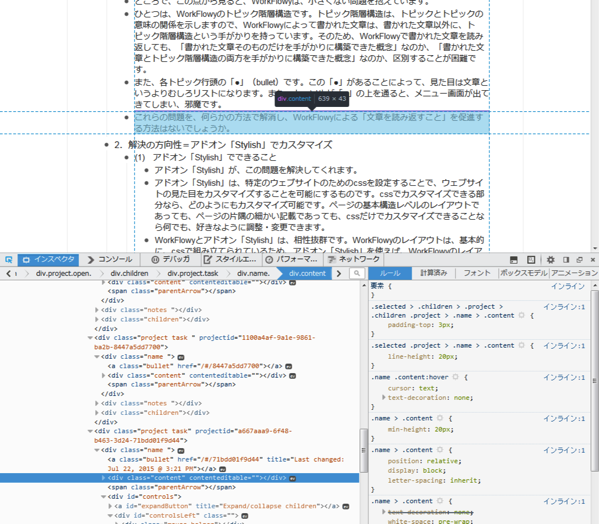The height and width of the screenshot is (524, 599).
Task: Select the ボックスモデル sidebar tab
Action: (x=524, y=273)
